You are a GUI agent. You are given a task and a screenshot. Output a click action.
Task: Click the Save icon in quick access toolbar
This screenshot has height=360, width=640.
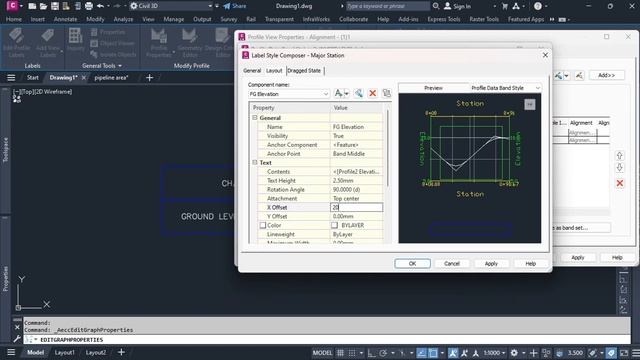[55, 6]
